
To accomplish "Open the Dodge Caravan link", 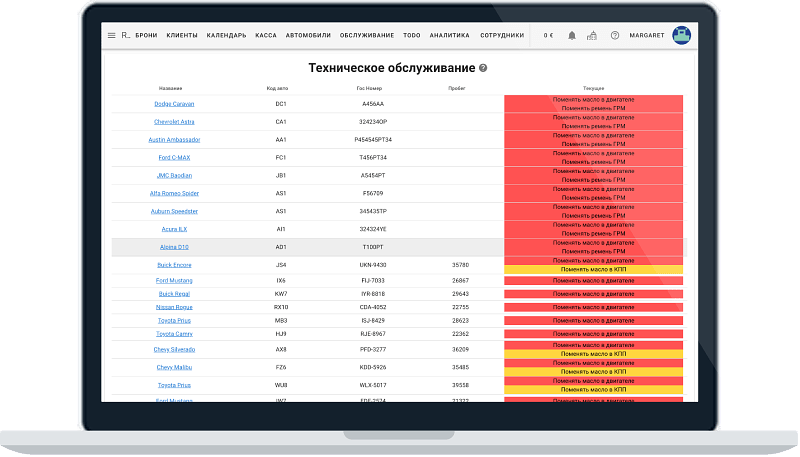I will pos(174,104).
